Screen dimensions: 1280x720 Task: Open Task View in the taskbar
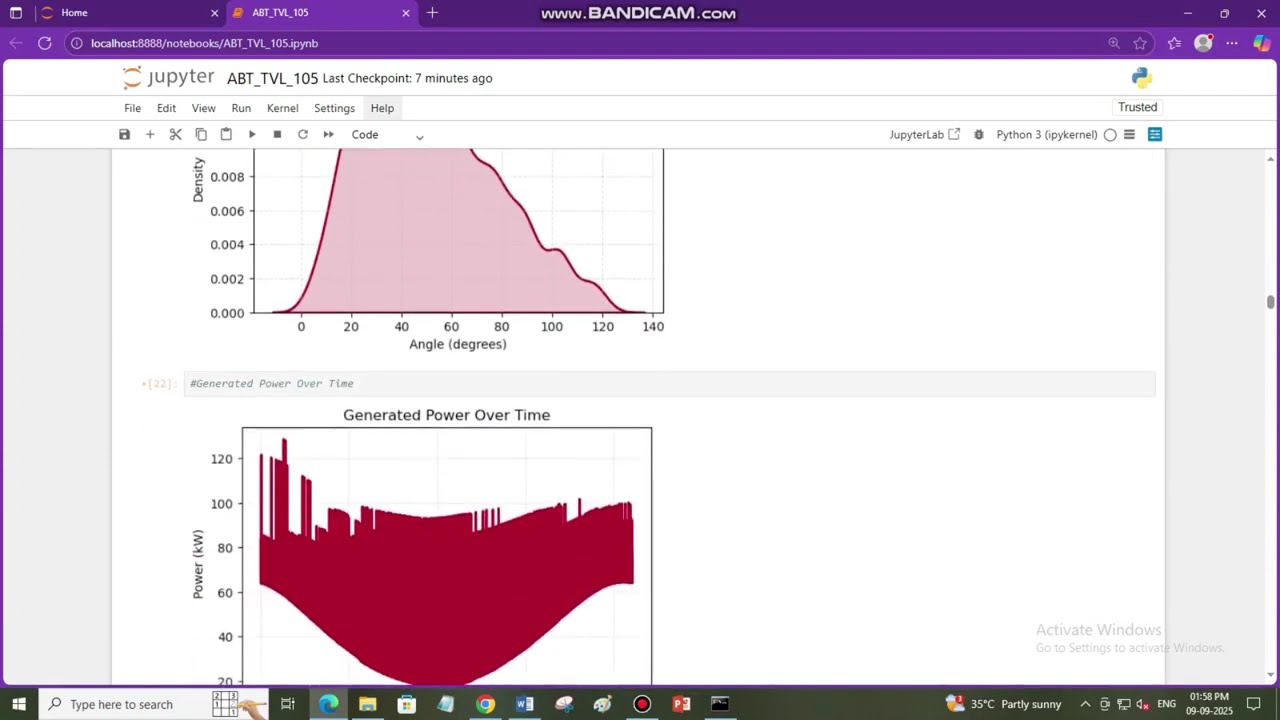tap(287, 704)
